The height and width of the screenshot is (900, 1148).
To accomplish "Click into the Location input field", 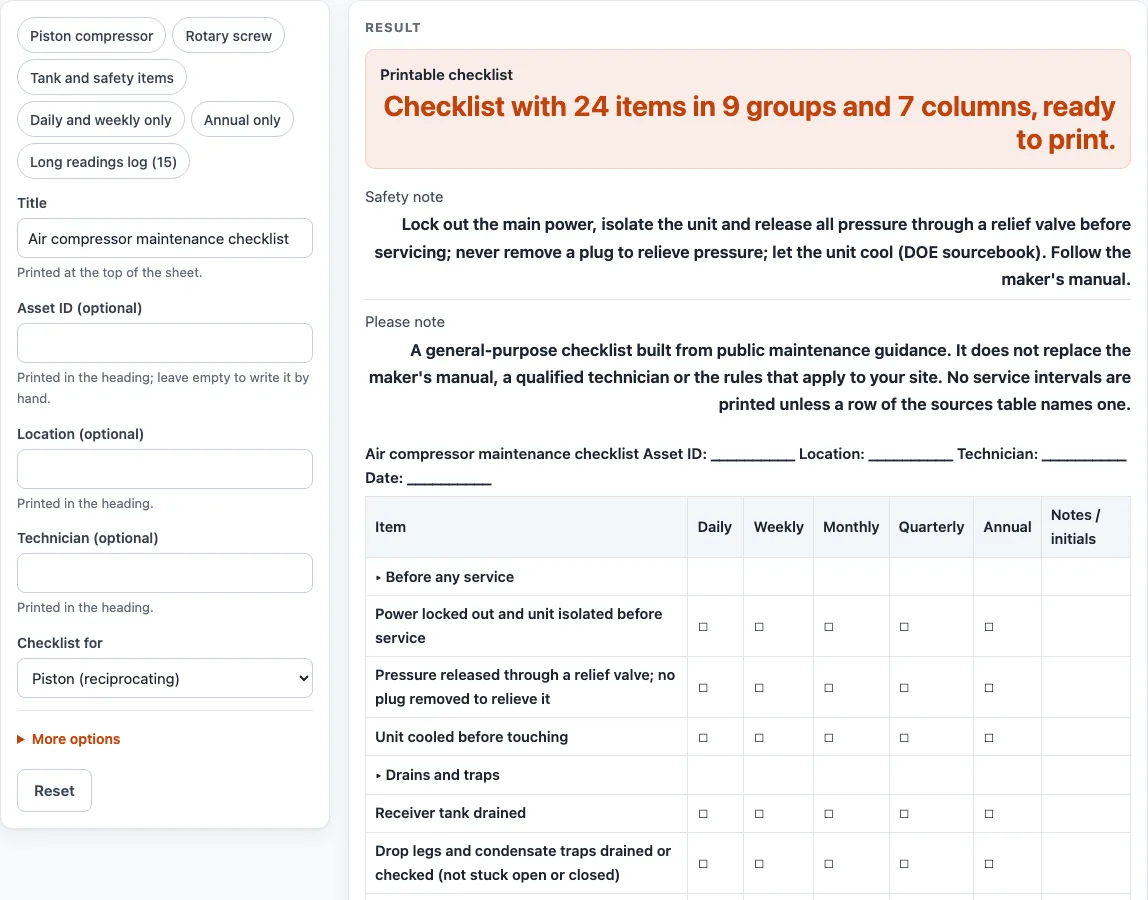I will tap(165, 469).
